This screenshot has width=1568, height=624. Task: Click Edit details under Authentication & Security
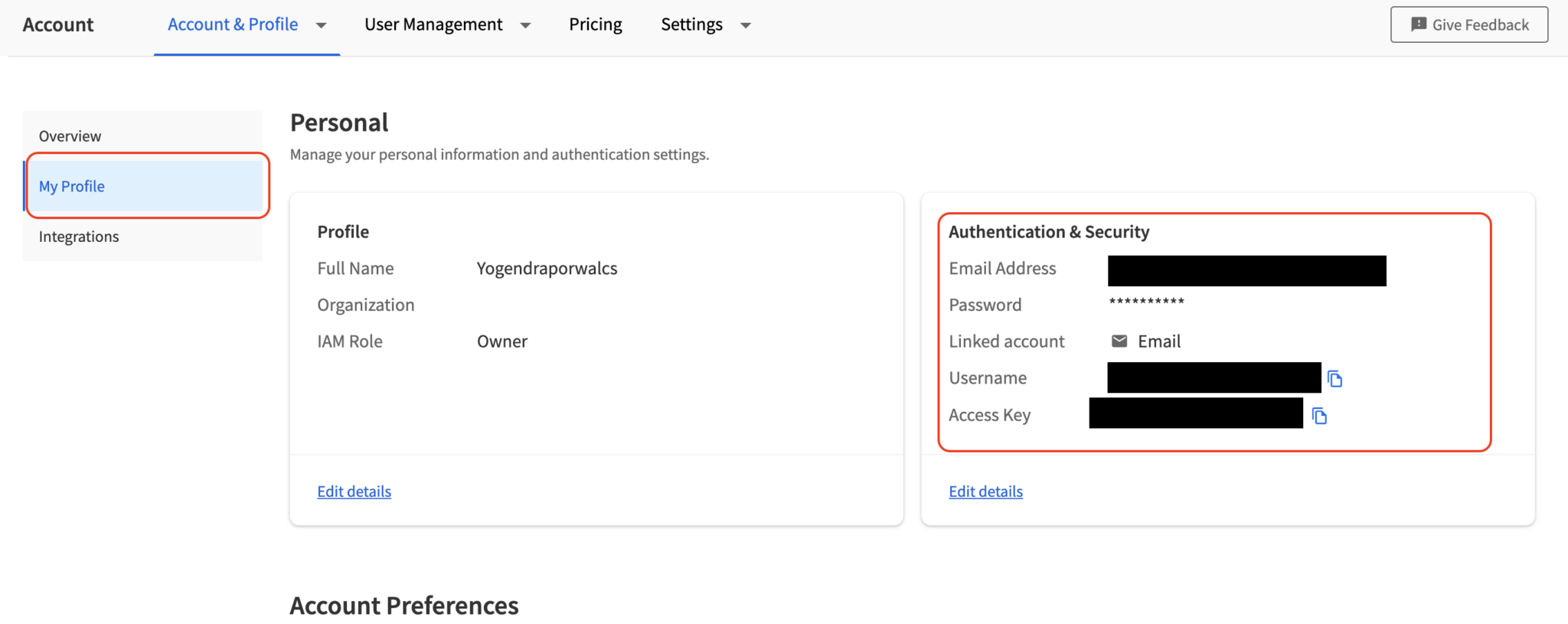[x=985, y=492]
